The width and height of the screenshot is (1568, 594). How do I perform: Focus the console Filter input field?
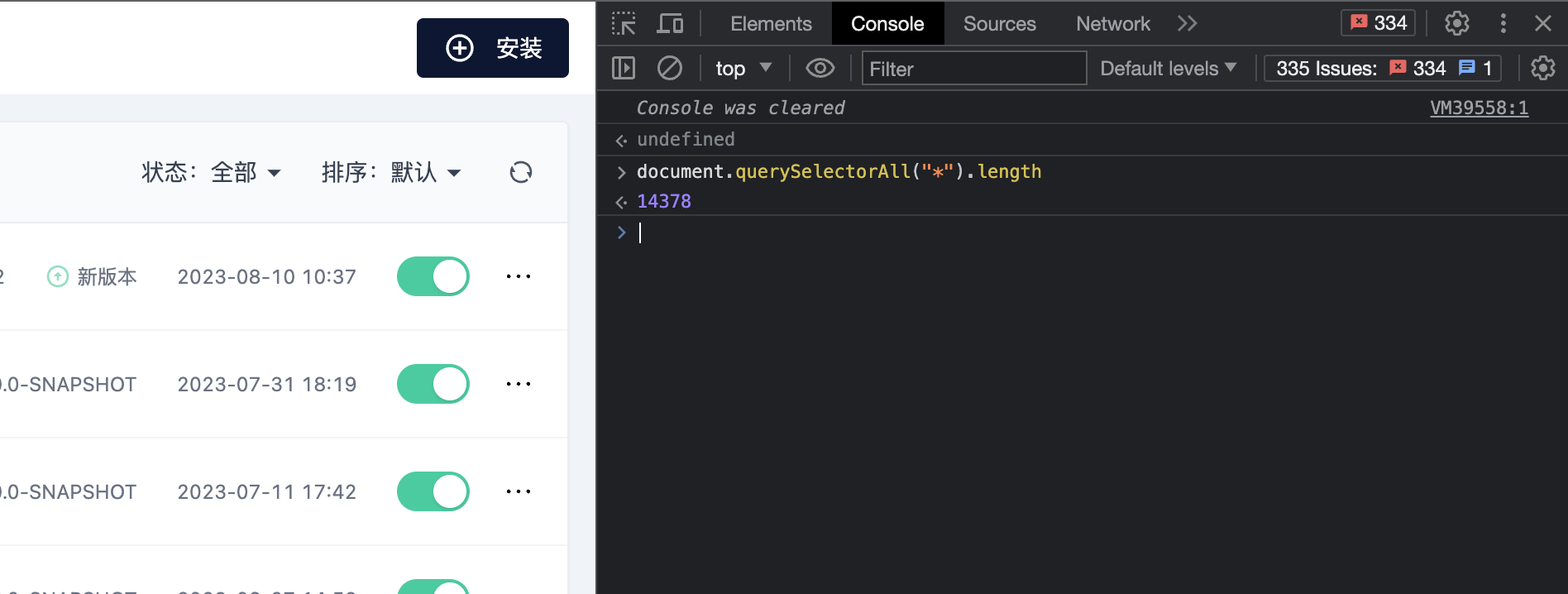click(x=974, y=68)
